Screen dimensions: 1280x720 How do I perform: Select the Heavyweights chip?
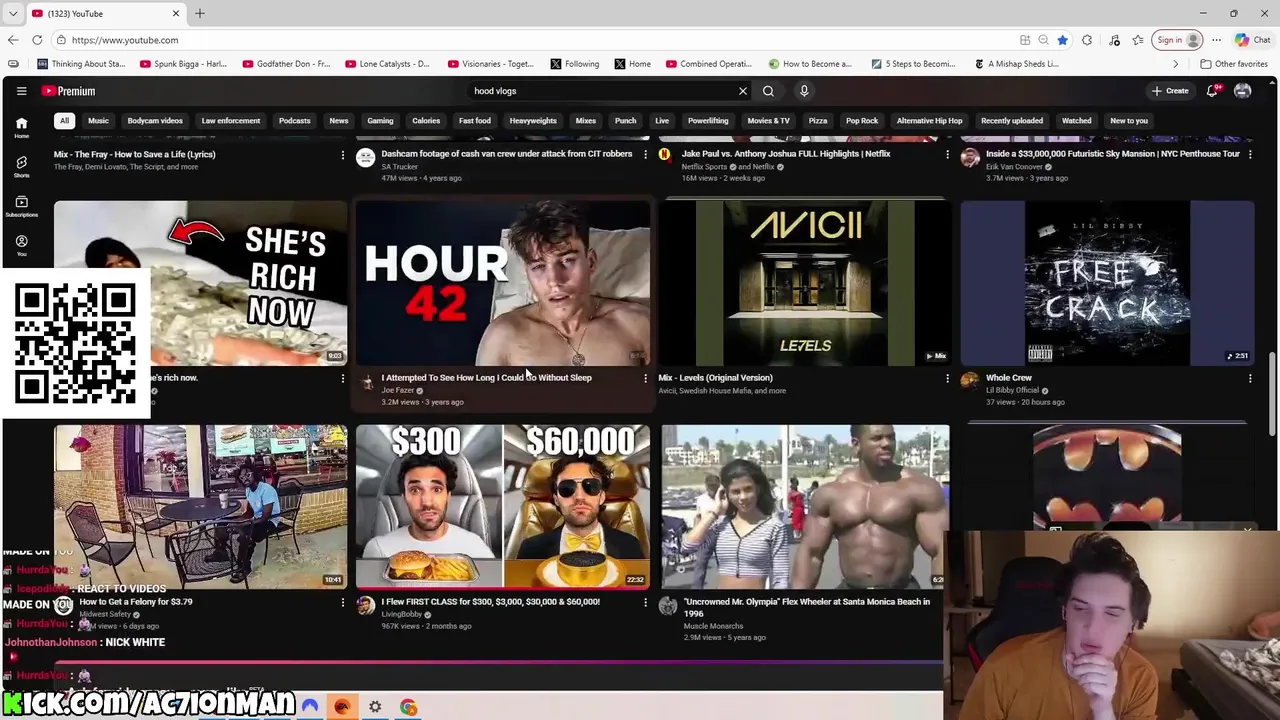533,121
